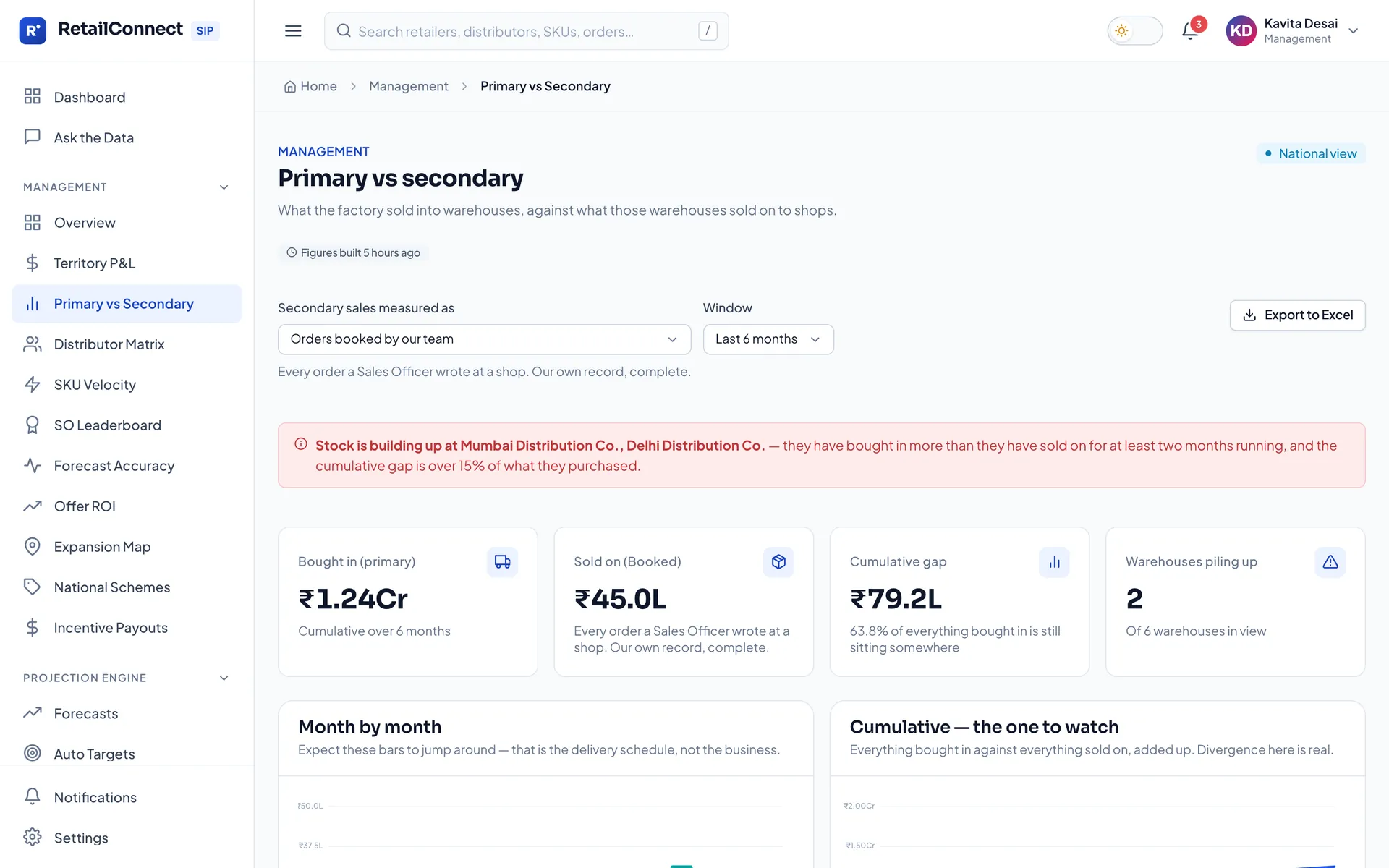Open the notifications bell icon
This screenshot has width=1389, height=868.
point(1190,30)
